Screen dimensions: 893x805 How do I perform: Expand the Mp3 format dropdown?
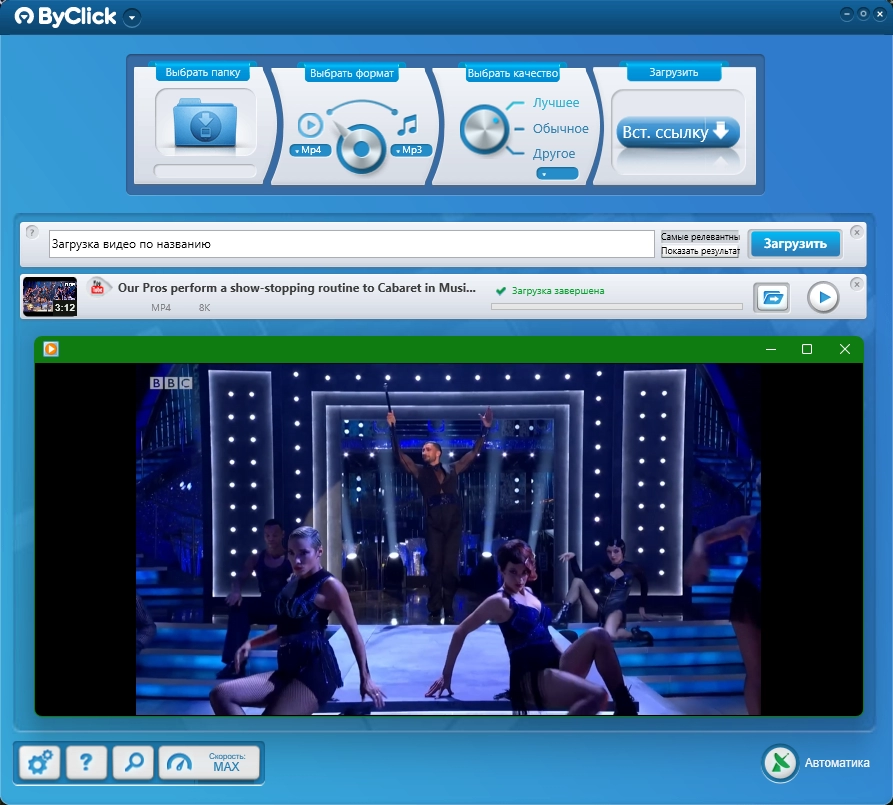[x=411, y=150]
